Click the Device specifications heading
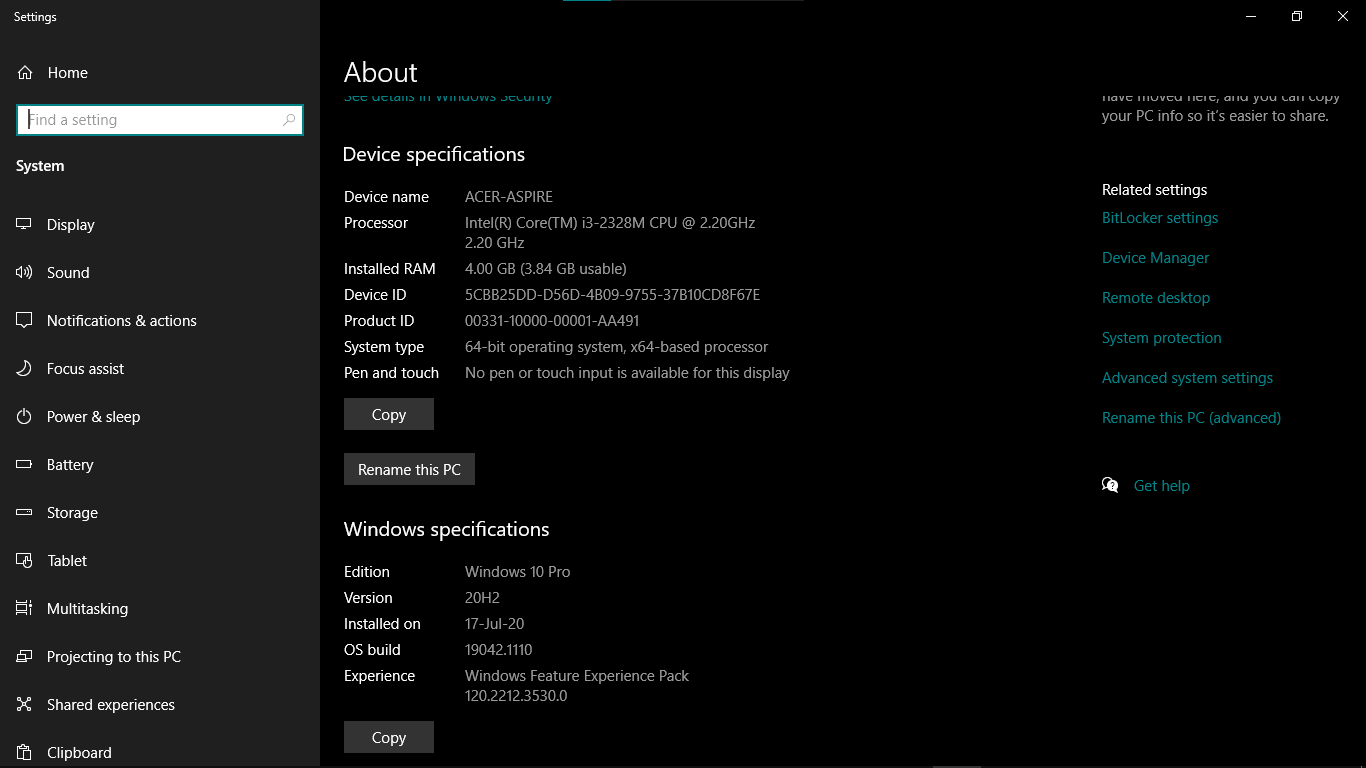The height and width of the screenshot is (768, 1366). coord(434,154)
